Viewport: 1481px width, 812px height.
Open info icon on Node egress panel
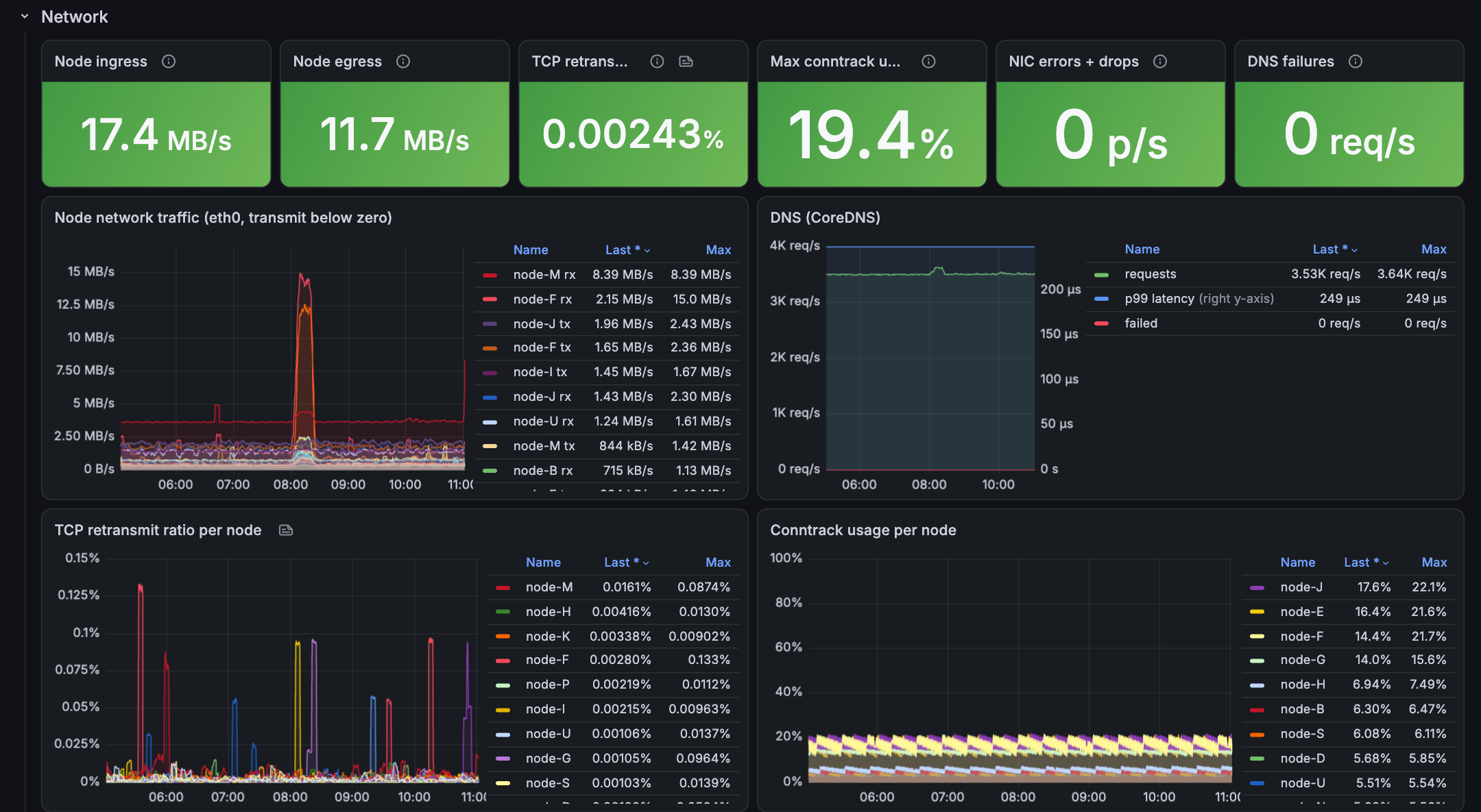tap(403, 62)
